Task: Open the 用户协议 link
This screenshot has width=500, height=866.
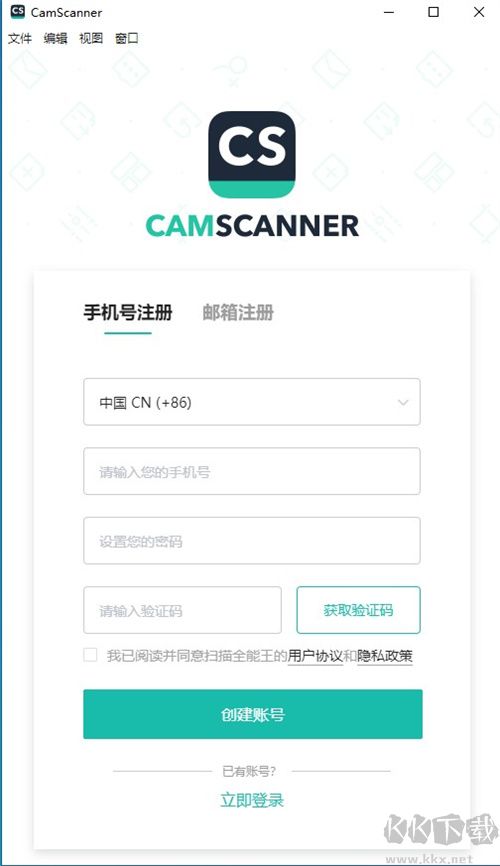Action: point(315,656)
